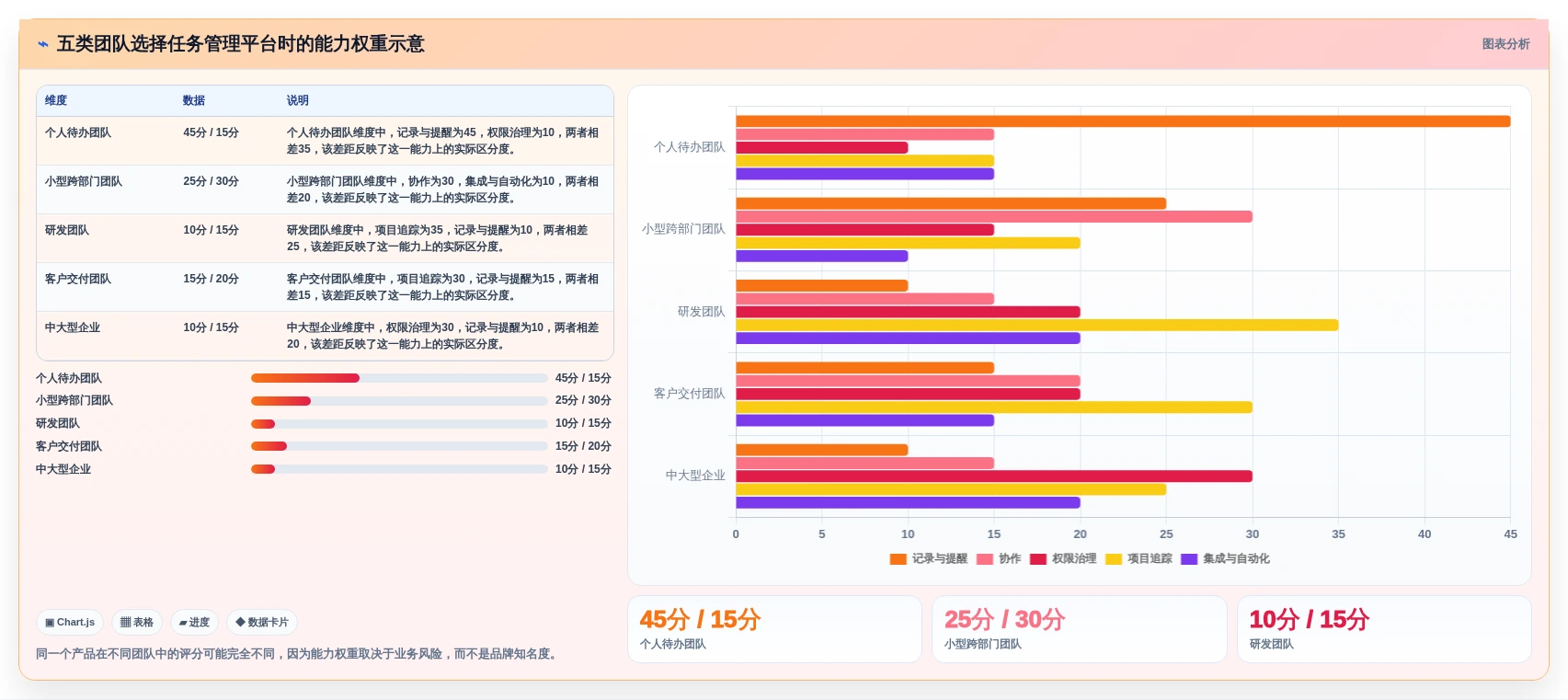Click the 小型跨部门团队 progress bar

click(x=399, y=401)
